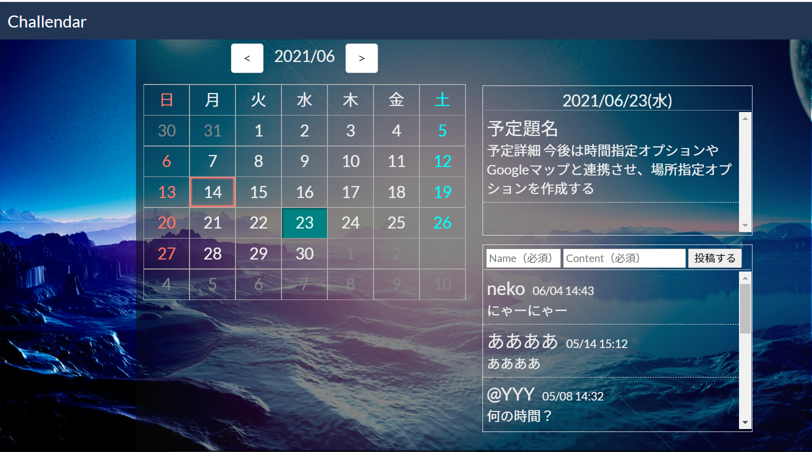The width and height of the screenshot is (812, 452).
Task: Select Saturday date 26
Action: [x=442, y=223]
